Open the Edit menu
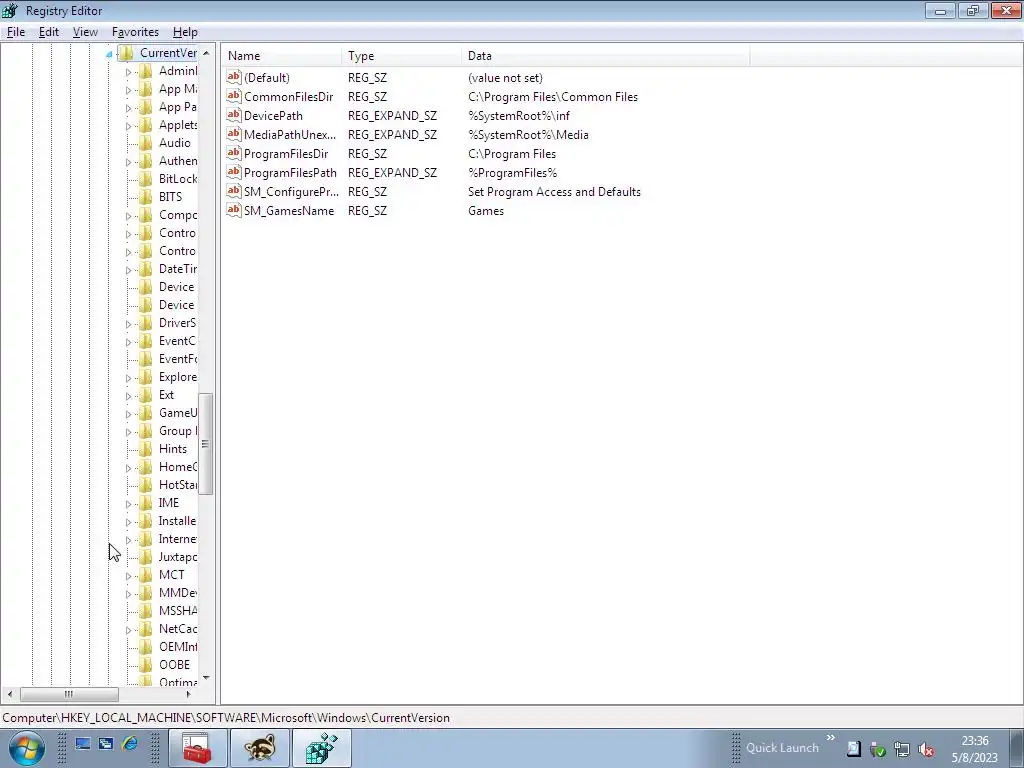This screenshot has height=768, width=1024. coord(49,32)
